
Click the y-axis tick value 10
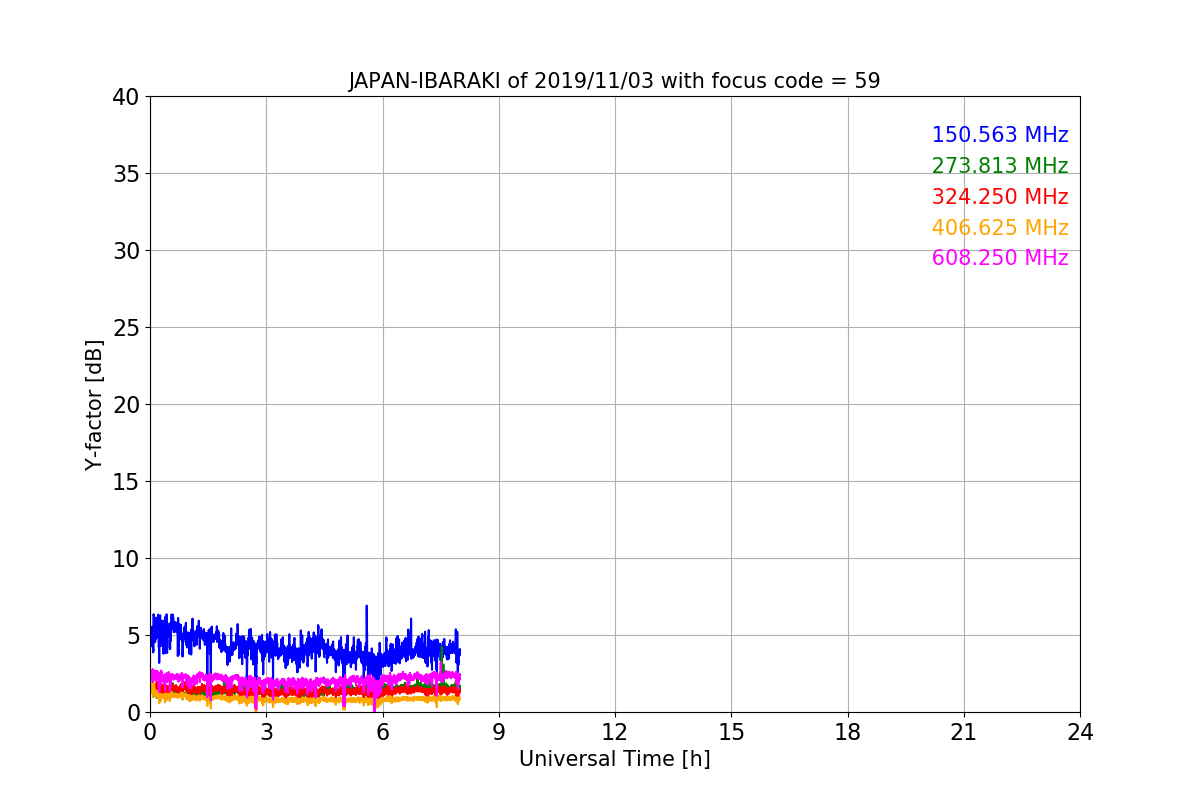click(126, 559)
